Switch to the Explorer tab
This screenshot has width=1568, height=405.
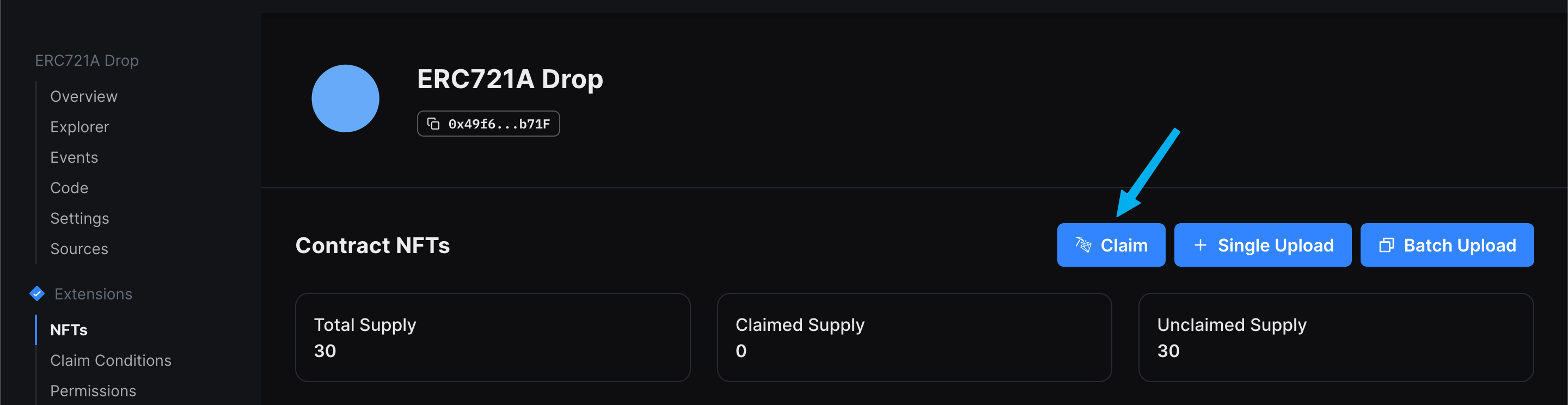pos(79,127)
